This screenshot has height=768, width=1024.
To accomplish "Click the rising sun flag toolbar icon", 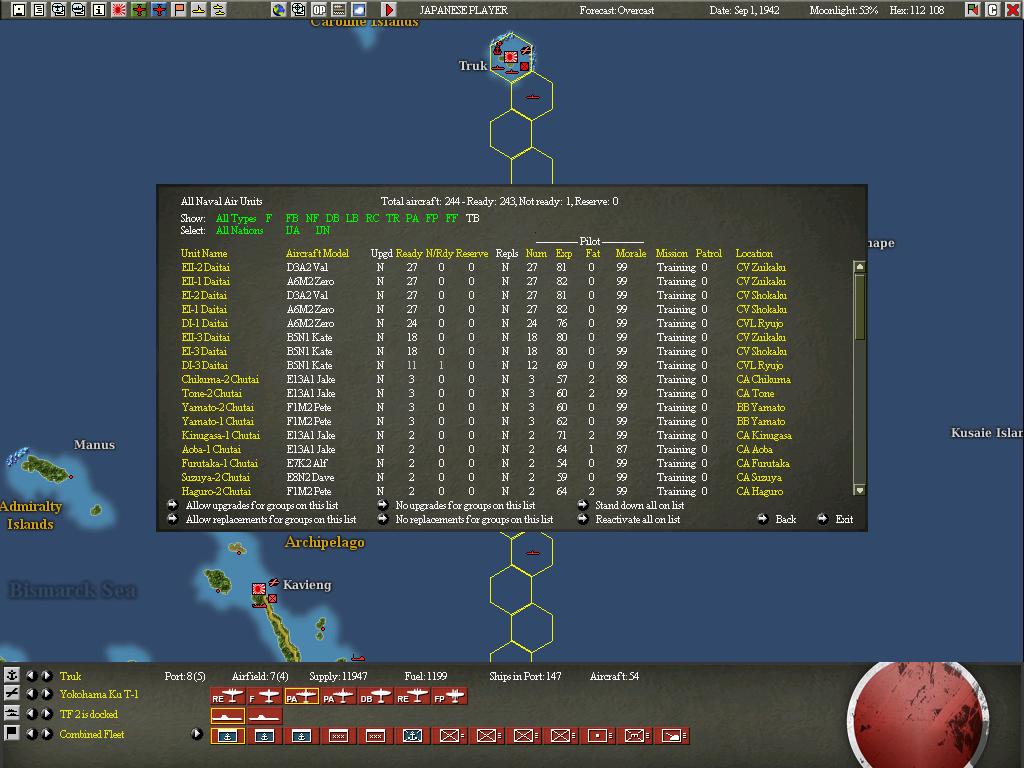I will point(119,9).
